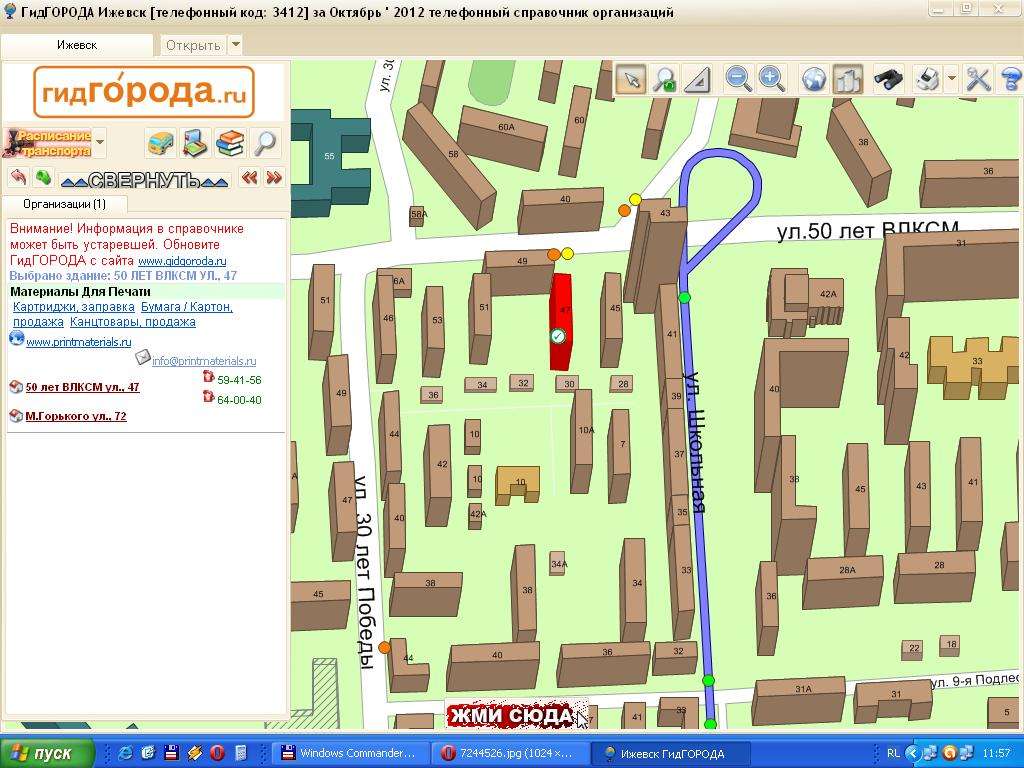
Task: Open the binoculars search tool
Action: click(x=888, y=79)
